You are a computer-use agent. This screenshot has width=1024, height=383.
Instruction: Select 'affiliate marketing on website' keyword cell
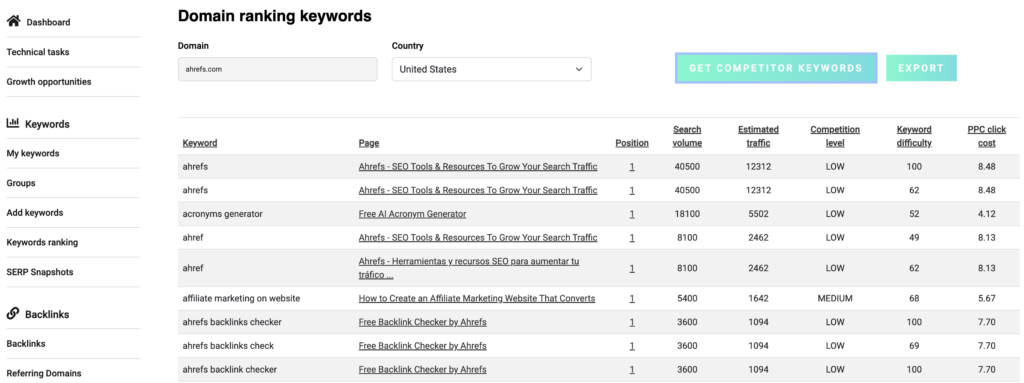pyautogui.click(x=241, y=298)
